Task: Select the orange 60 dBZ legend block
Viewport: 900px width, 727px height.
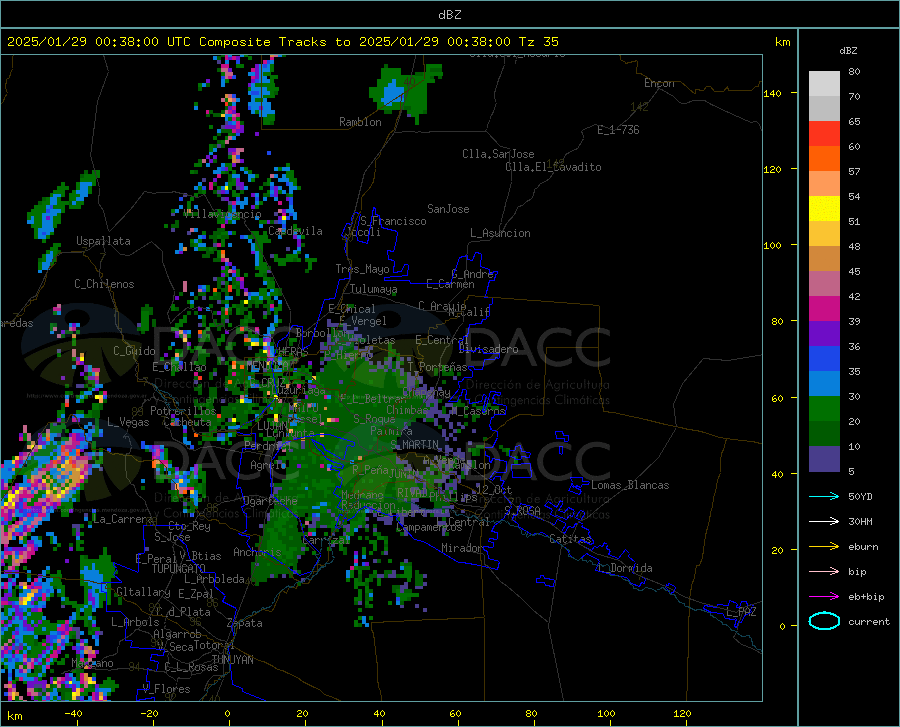Action: tap(824, 158)
